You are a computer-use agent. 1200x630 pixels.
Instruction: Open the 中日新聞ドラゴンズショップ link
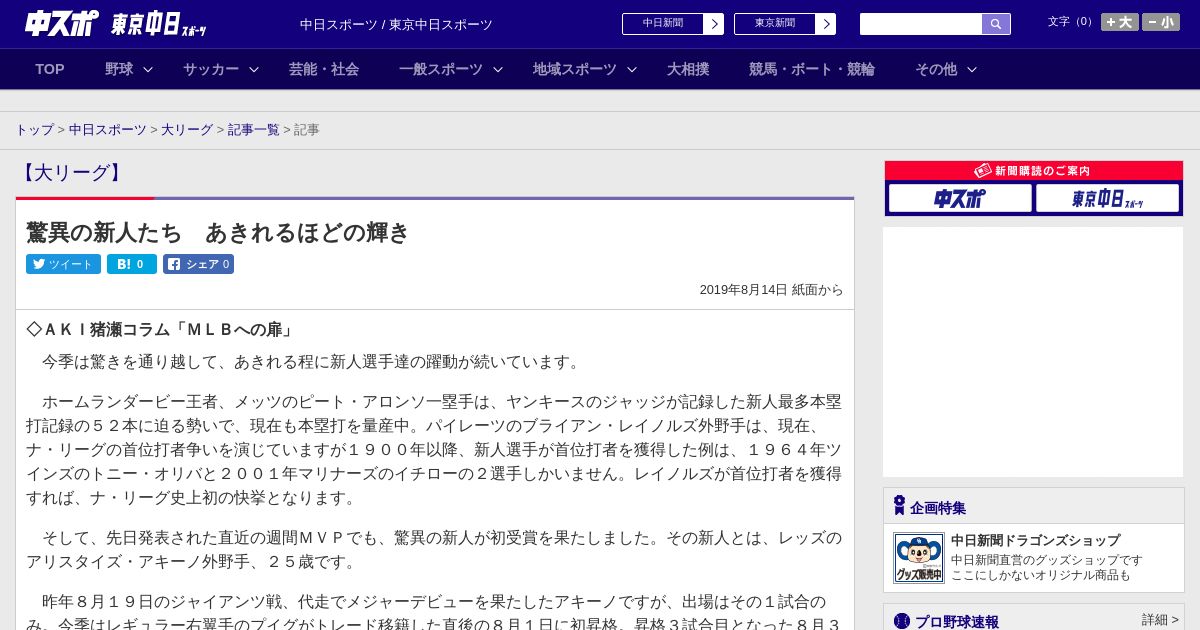(1035, 540)
